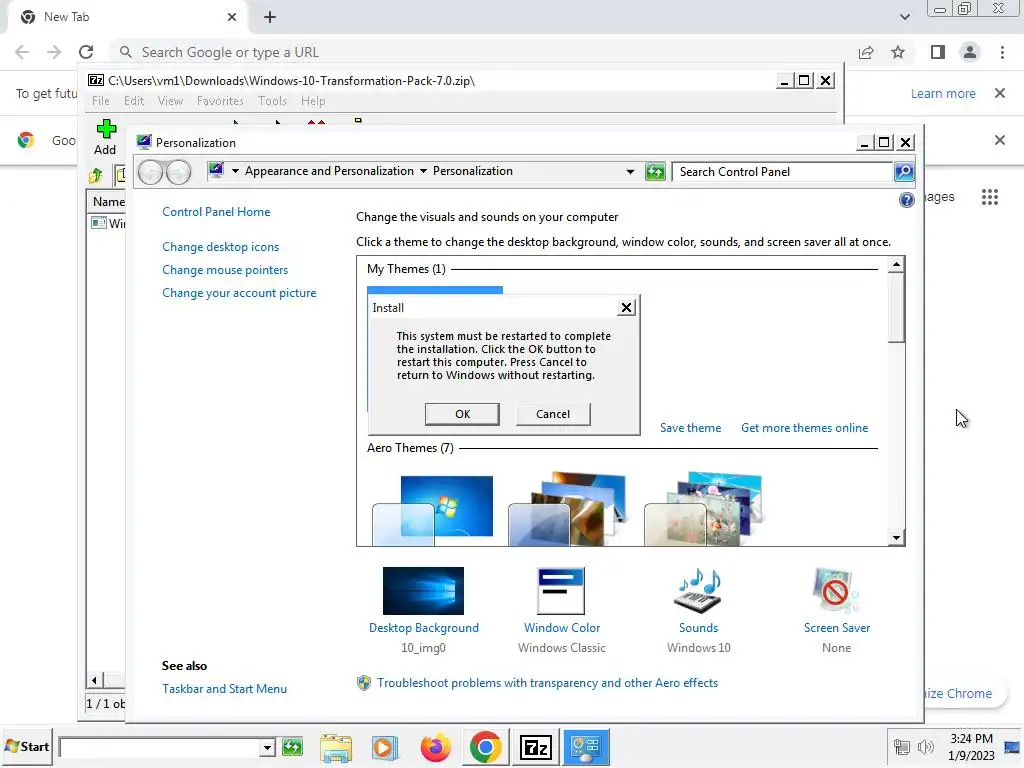Click the Chrome share page icon
The image size is (1024, 768).
click(x=866, y=52)
